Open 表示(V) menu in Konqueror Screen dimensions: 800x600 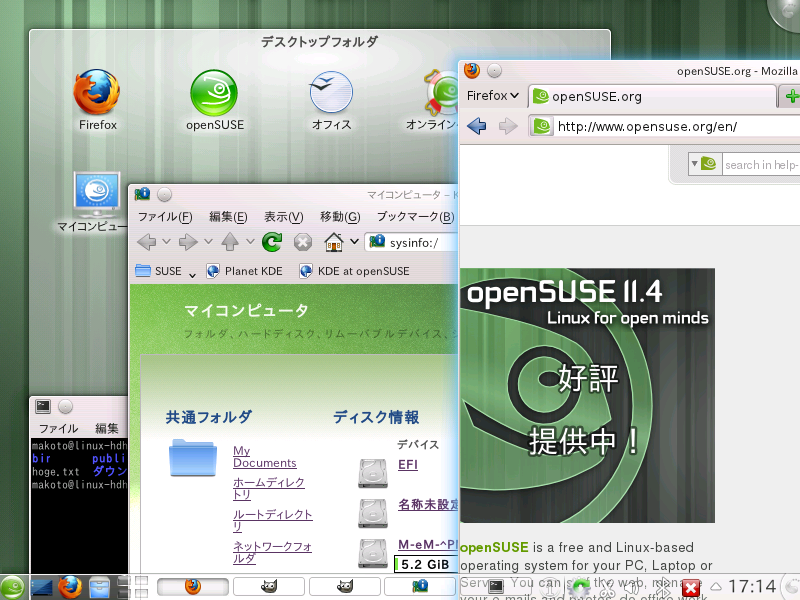point(283,217)
